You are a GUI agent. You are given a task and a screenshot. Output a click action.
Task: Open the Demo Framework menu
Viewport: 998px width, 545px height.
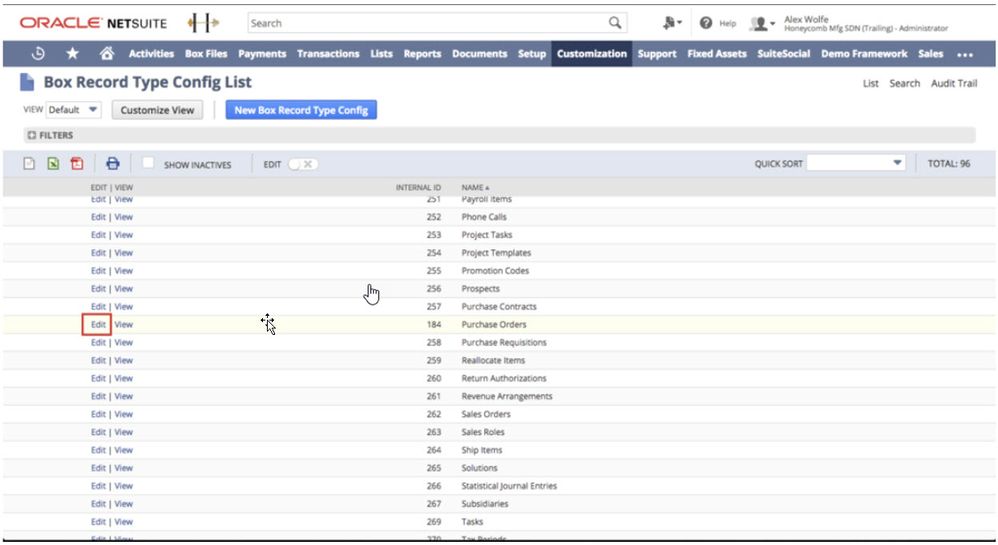(864, 54)
